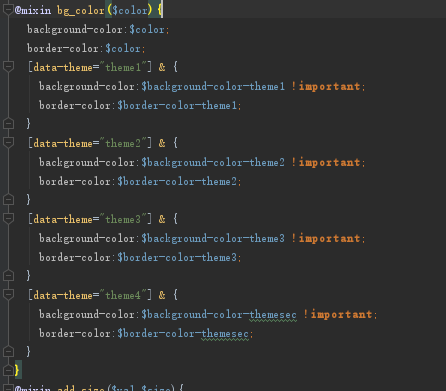Viewport: 446px width, 391px height.
Task: Click the highlighted closing yellow brace of bg_color
Action: [x=17, y=370]
